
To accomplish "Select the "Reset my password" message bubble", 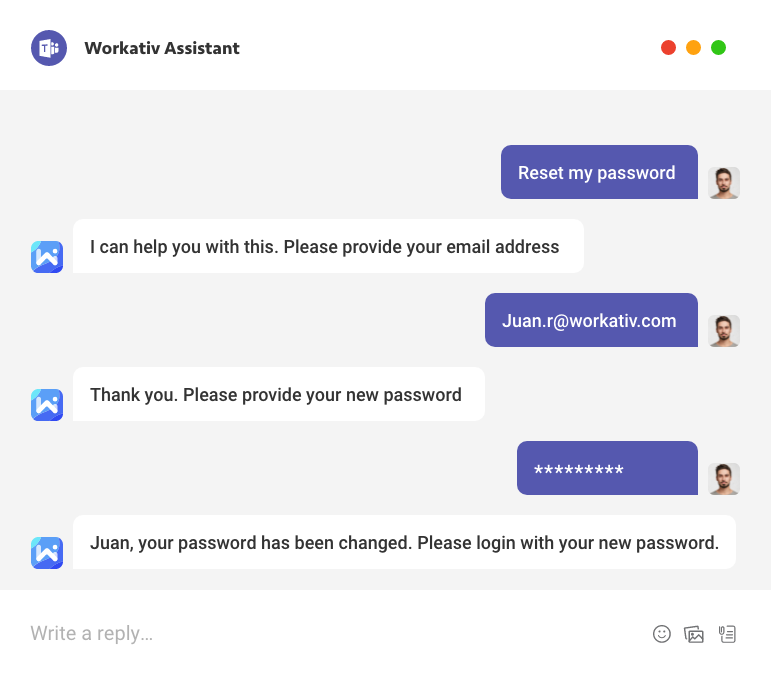I will tap(598, 172).
